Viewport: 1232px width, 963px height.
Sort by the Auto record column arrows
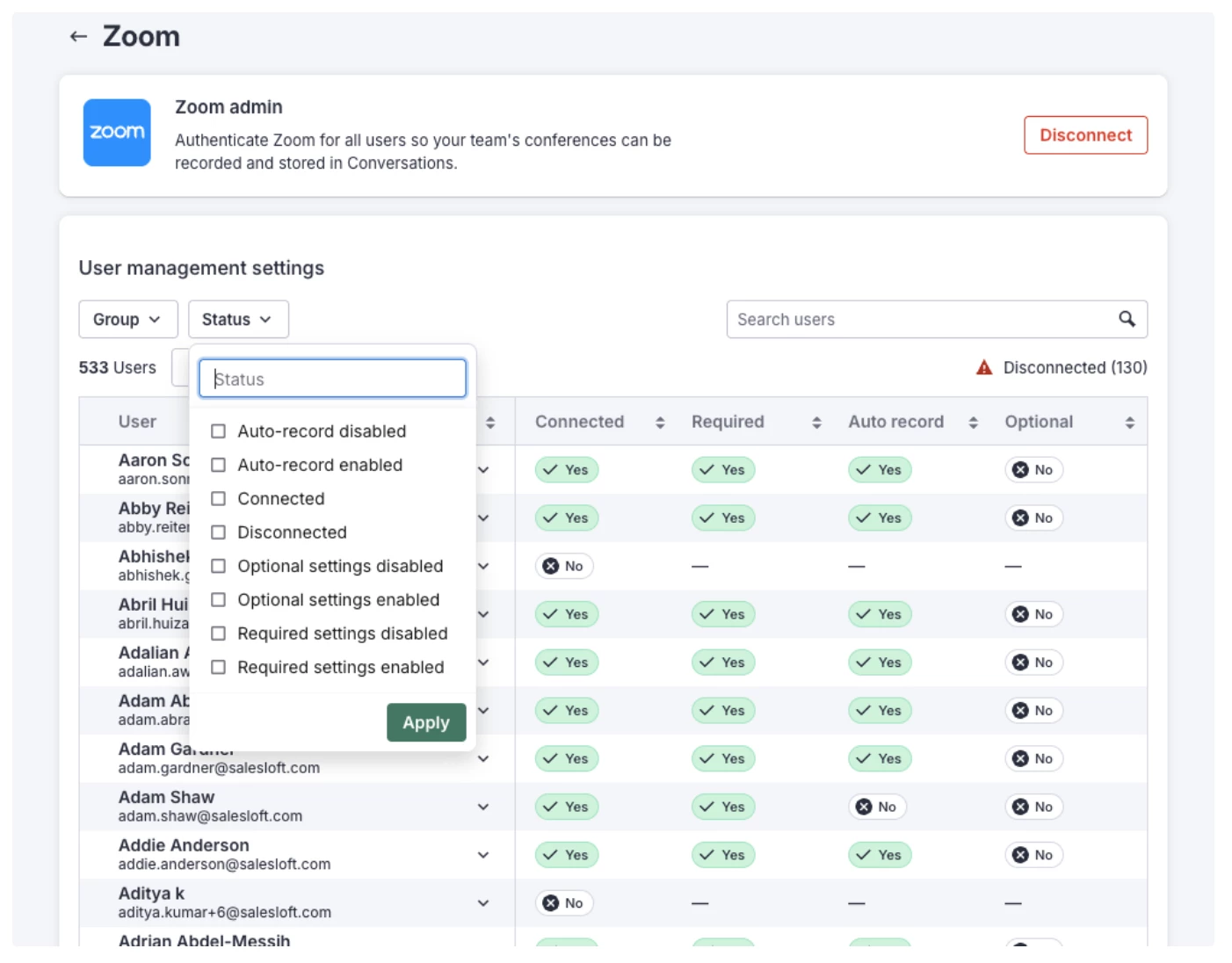(973, 423)
